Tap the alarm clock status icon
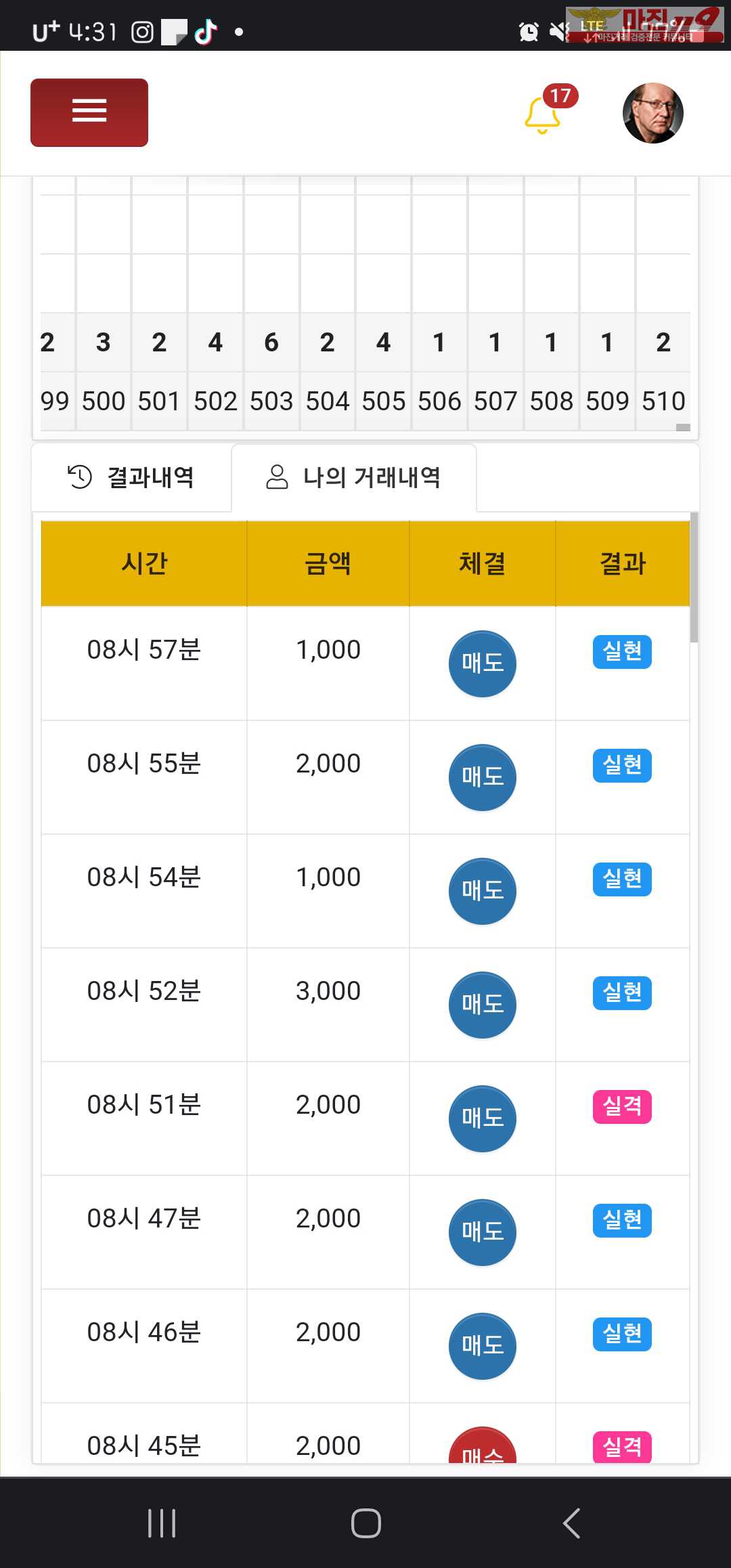This screenshot has width=731, height=1568. tap(529, 32)
